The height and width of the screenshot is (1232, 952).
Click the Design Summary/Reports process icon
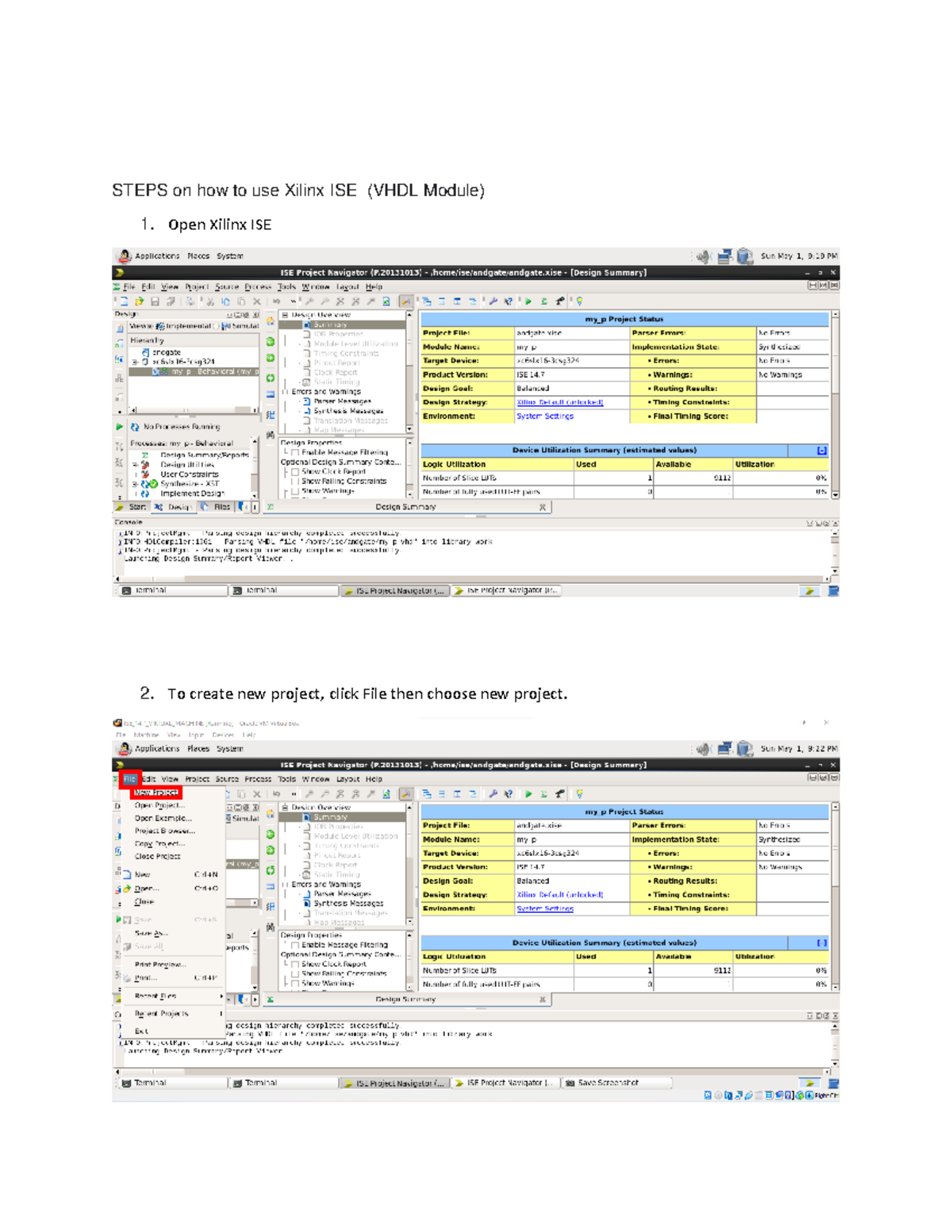click(144, 454)
